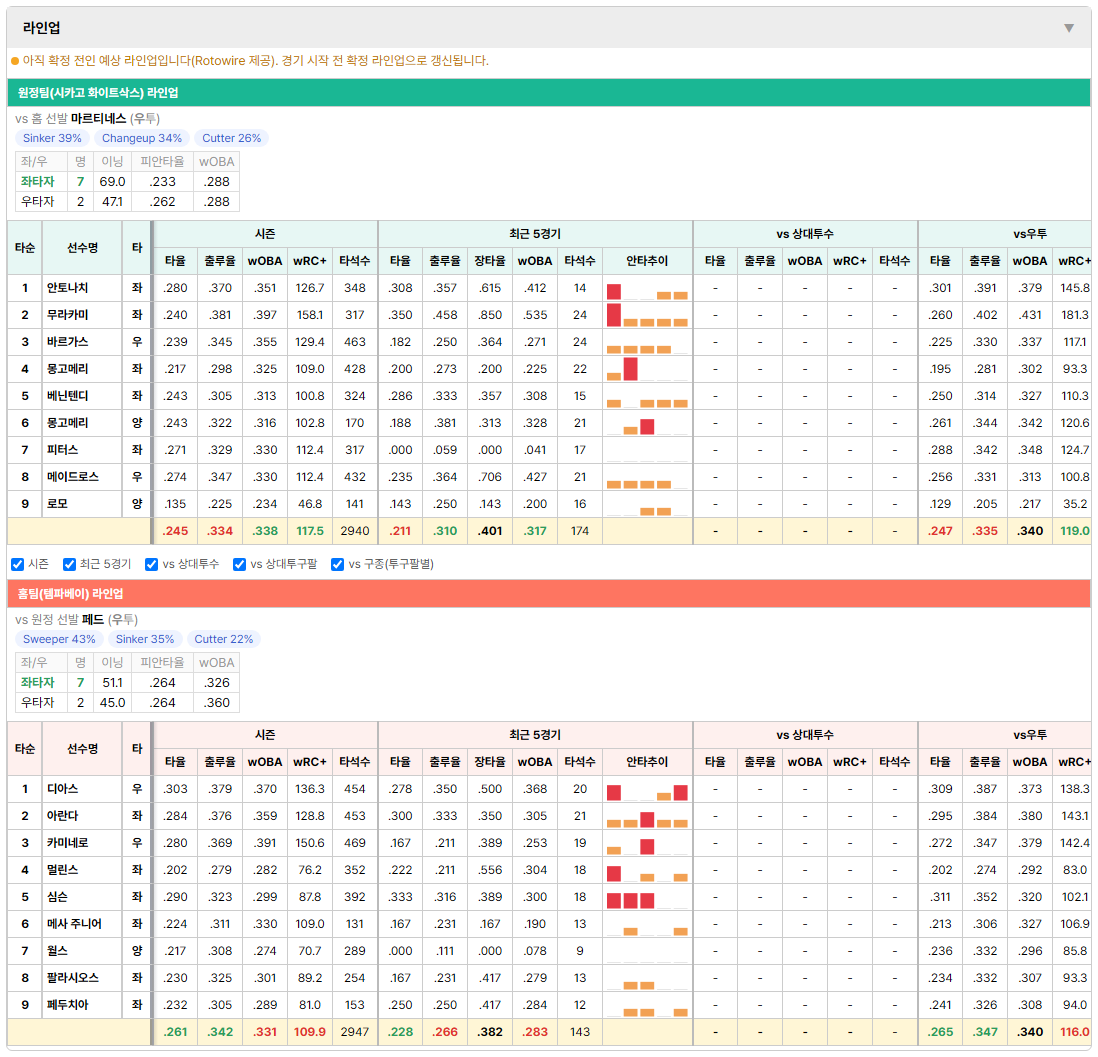
Task: View 디아스's hit trend bar chart
Action: tap(647, 789)
